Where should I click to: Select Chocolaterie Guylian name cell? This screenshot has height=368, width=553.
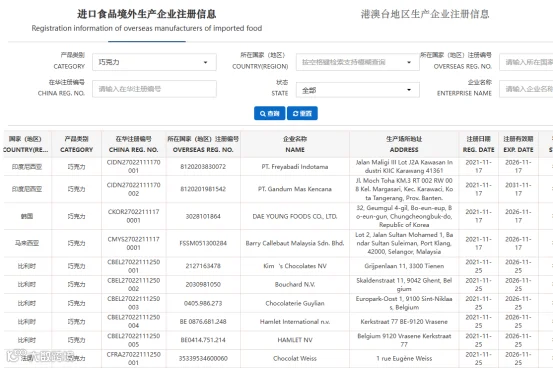295,303
